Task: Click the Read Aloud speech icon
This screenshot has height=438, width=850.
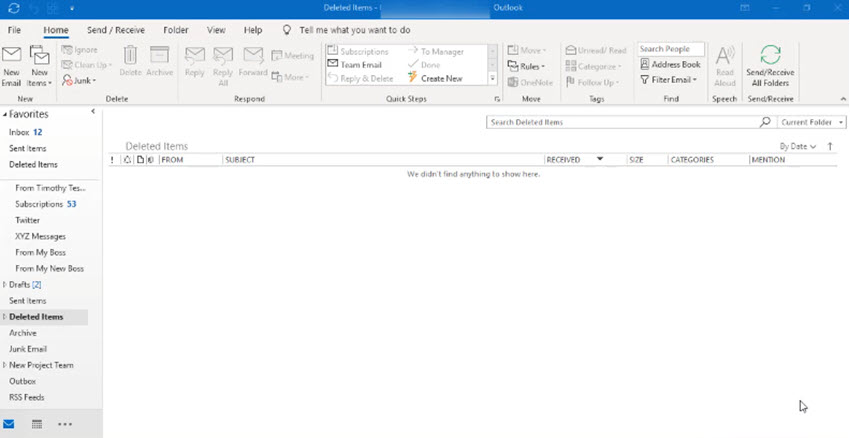Action: 725,66
